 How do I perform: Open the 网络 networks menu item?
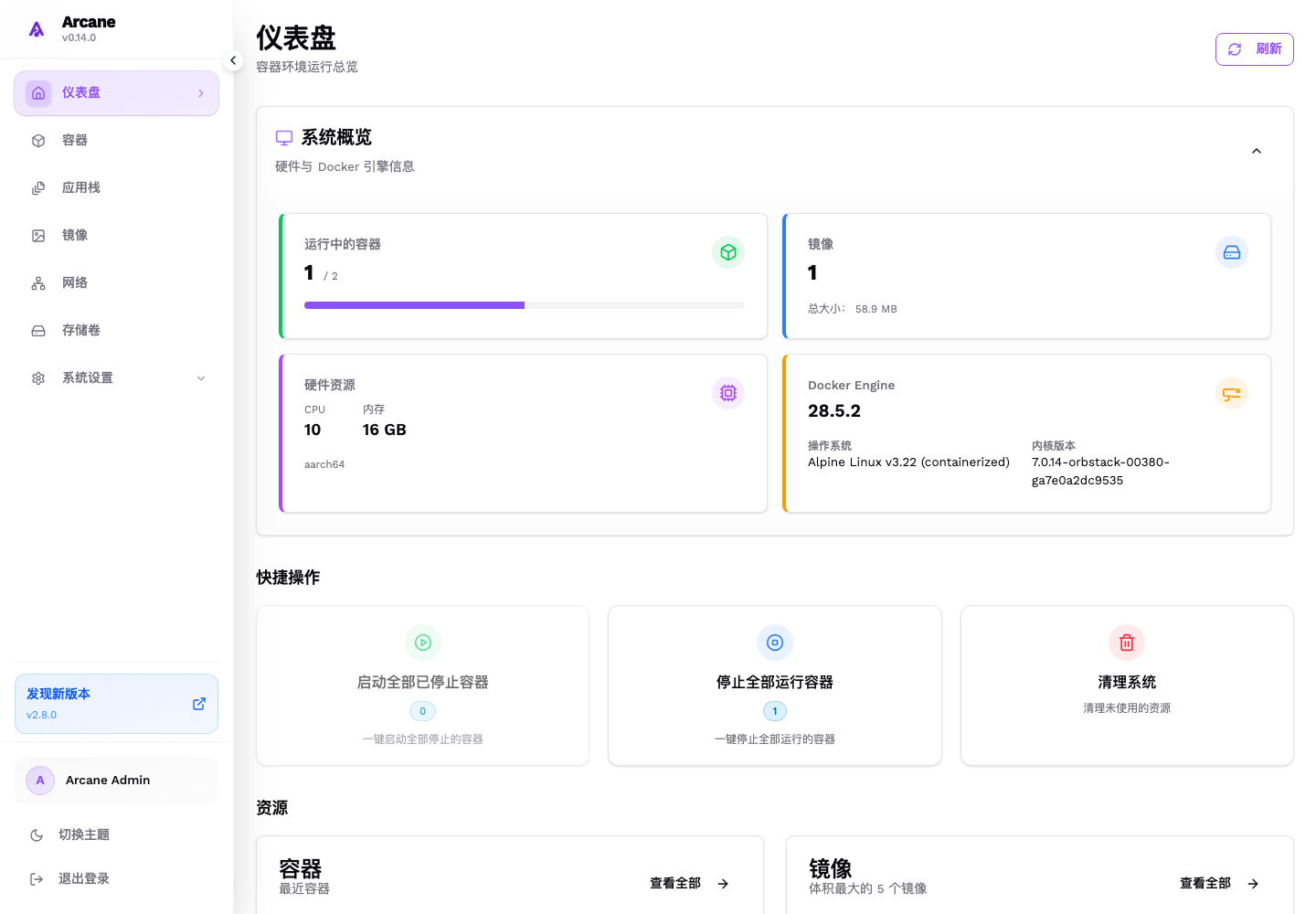point(116,283)
